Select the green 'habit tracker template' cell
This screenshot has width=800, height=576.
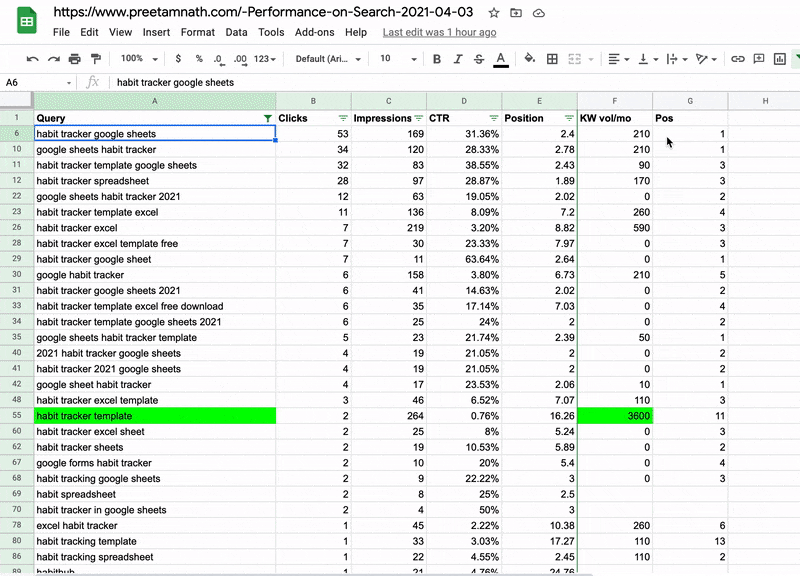[x=155, y=416]
